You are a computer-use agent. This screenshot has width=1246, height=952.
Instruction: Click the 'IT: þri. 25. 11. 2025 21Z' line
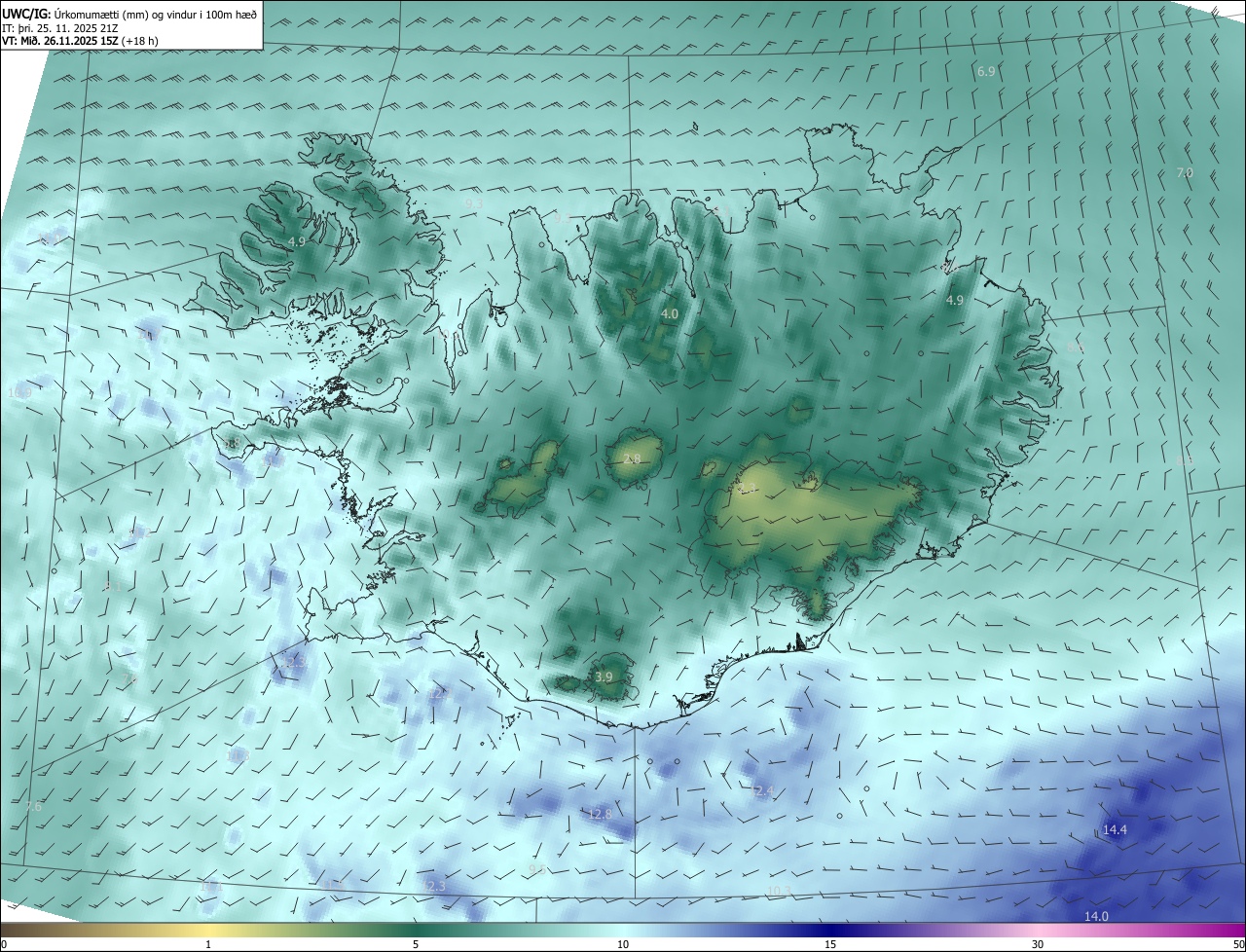(x=60, y=27)
